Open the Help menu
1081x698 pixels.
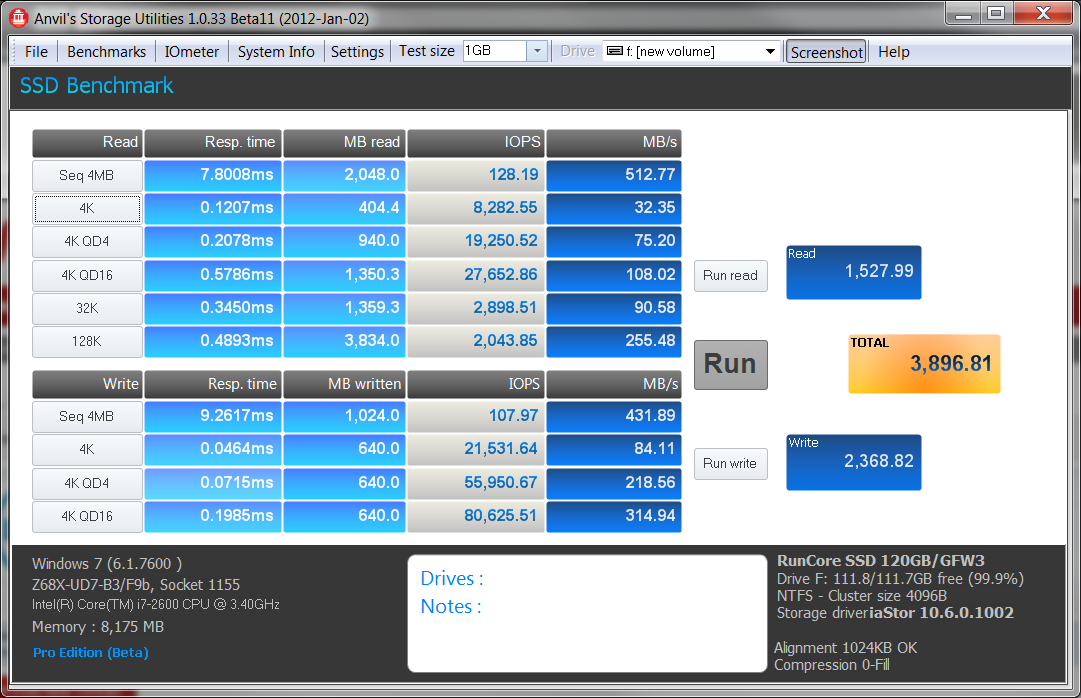[893, 52]
